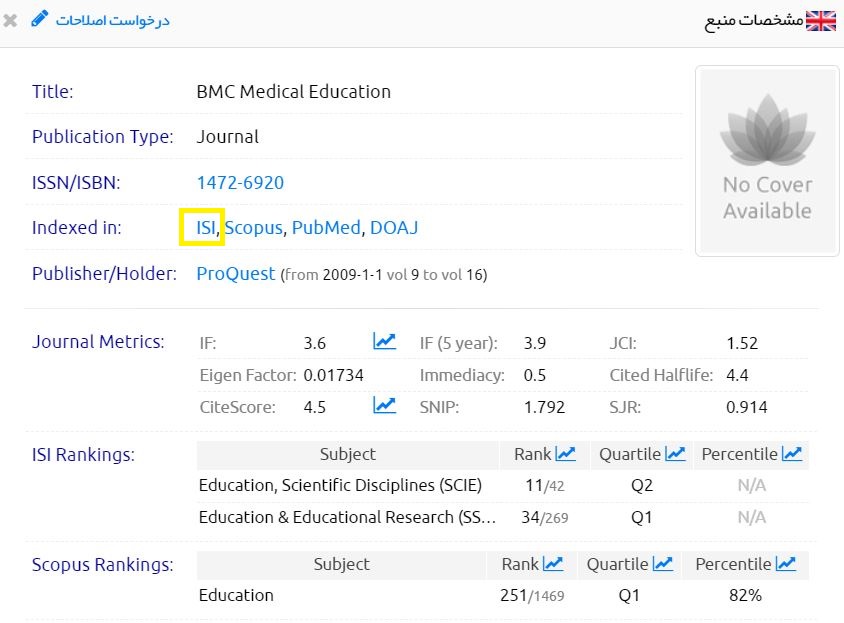Click Scopus Rankings Percentile chart icon

(x=786, y=564)
